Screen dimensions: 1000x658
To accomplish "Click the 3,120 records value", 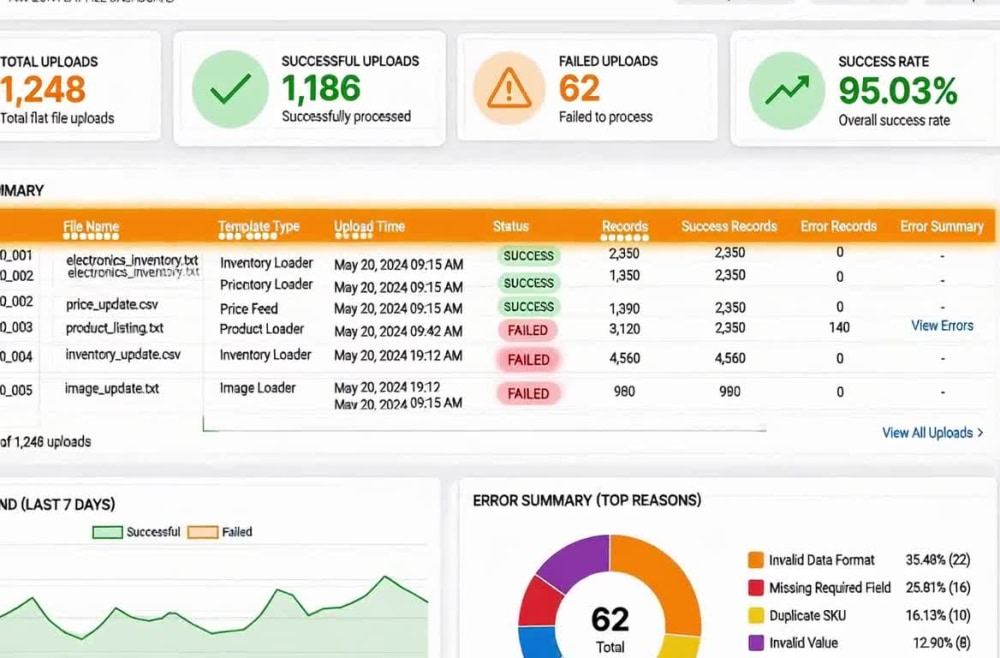I will pyautogui.click(x=624, y=329).
